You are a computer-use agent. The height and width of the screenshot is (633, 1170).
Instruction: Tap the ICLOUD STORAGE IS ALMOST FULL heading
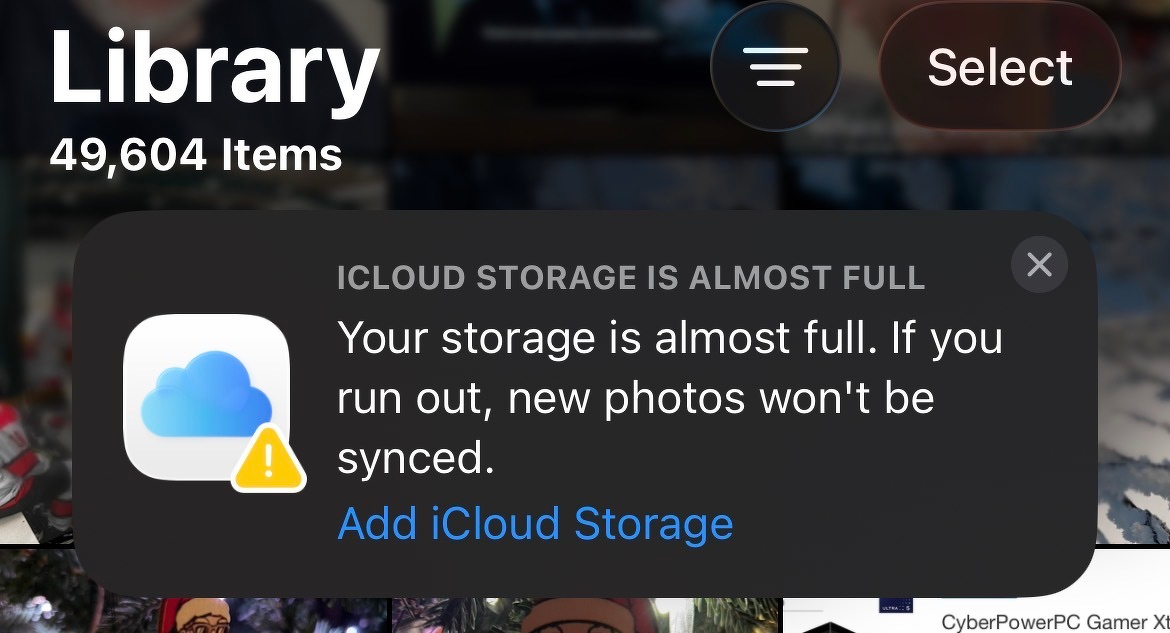[631, 278]
